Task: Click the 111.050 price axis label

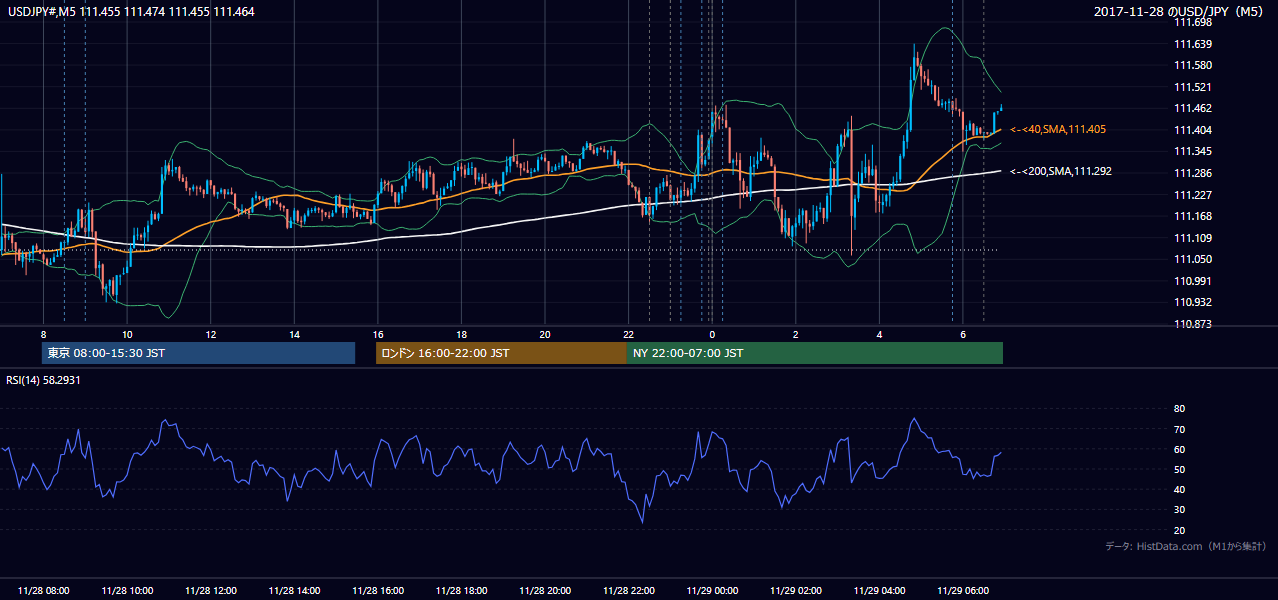Action: tap(1193, 260)
